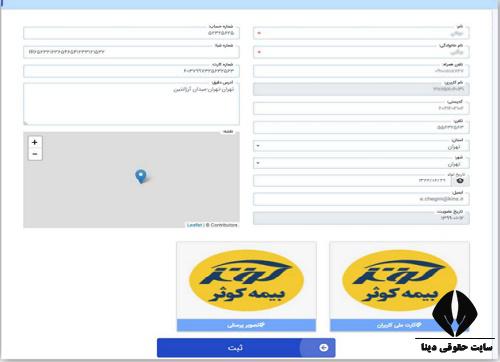Focus the شماره کارت card number field
The width and height of the screenshot is (500, 362).
point(131,71)
